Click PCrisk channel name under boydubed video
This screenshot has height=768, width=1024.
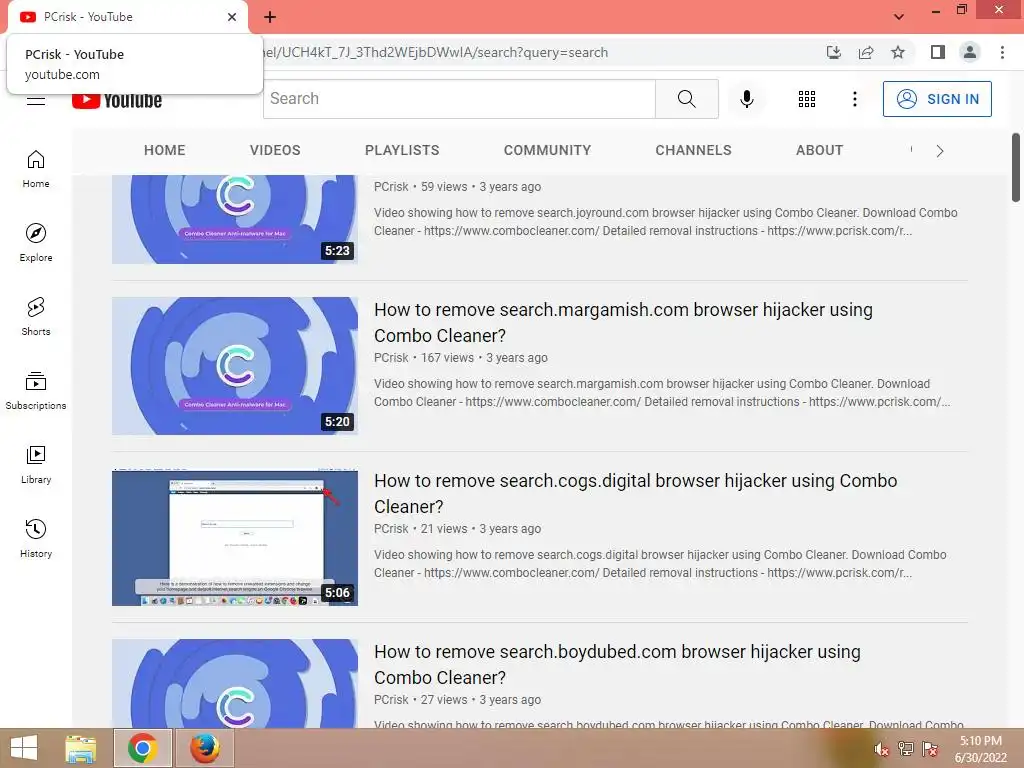(x=391, y=700)
